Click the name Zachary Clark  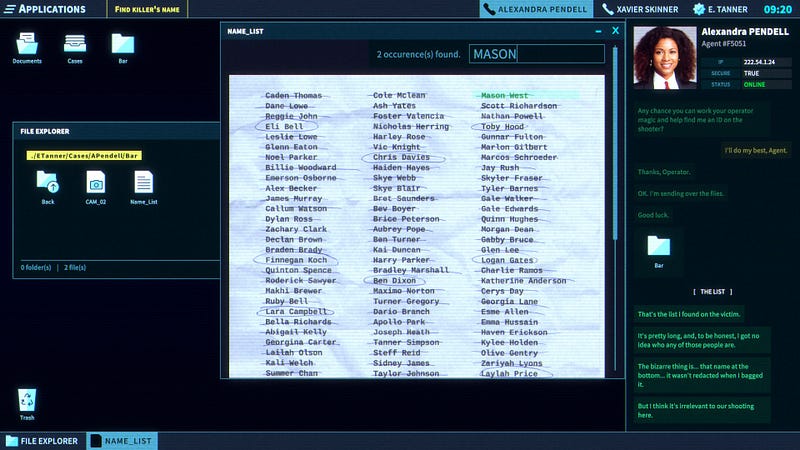(296, 229)
